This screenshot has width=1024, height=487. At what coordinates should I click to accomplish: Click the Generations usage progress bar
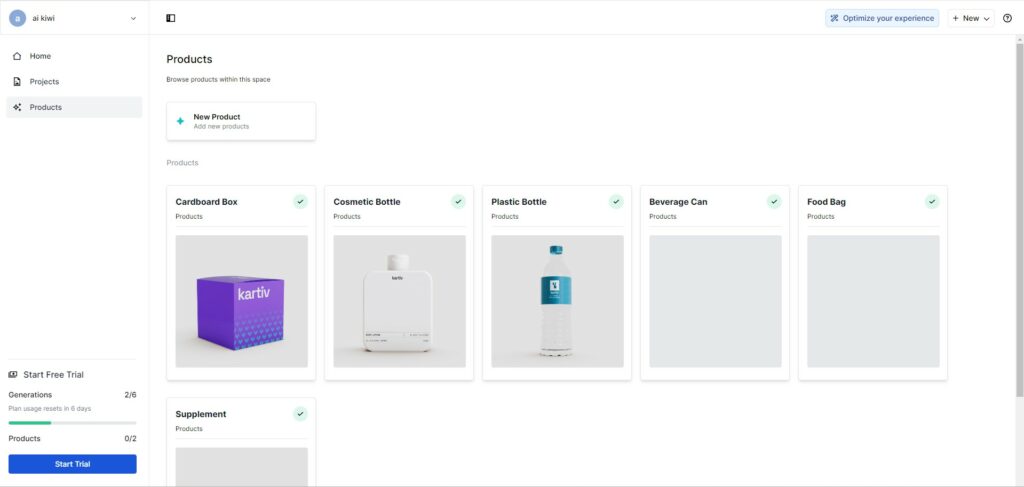(x=72, y=423)
